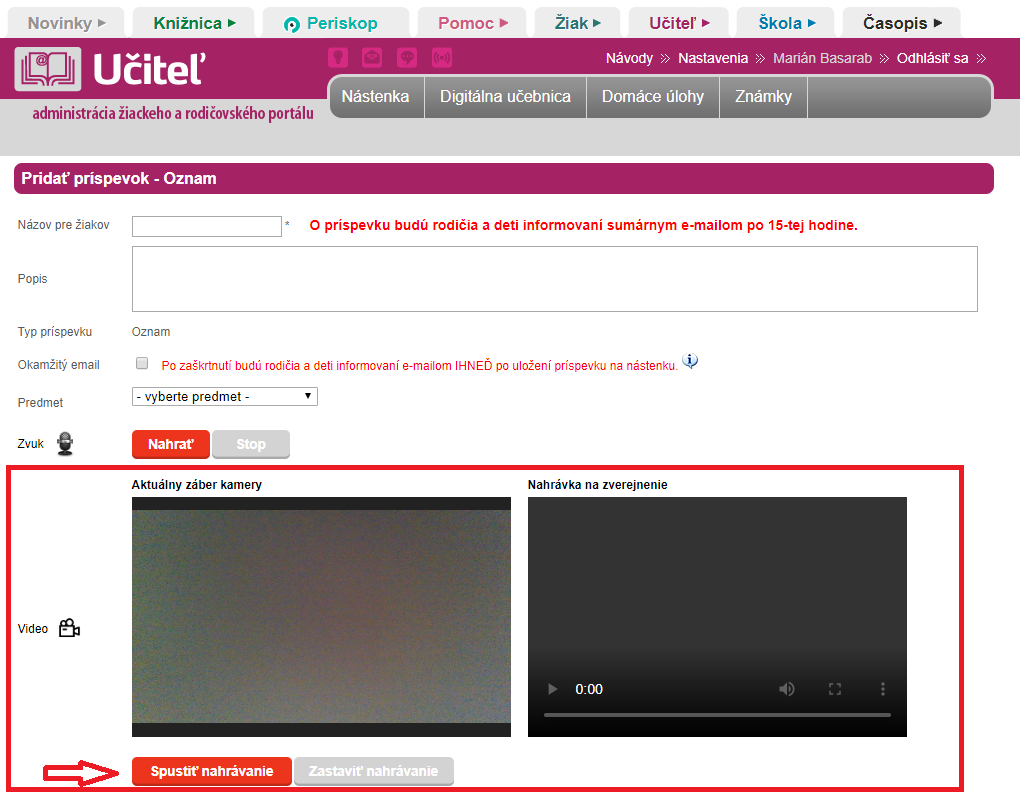Click the Zastaviť nahrávanie button
Viewport: 1020px width, 793px height.
click(x=373, y=772)
